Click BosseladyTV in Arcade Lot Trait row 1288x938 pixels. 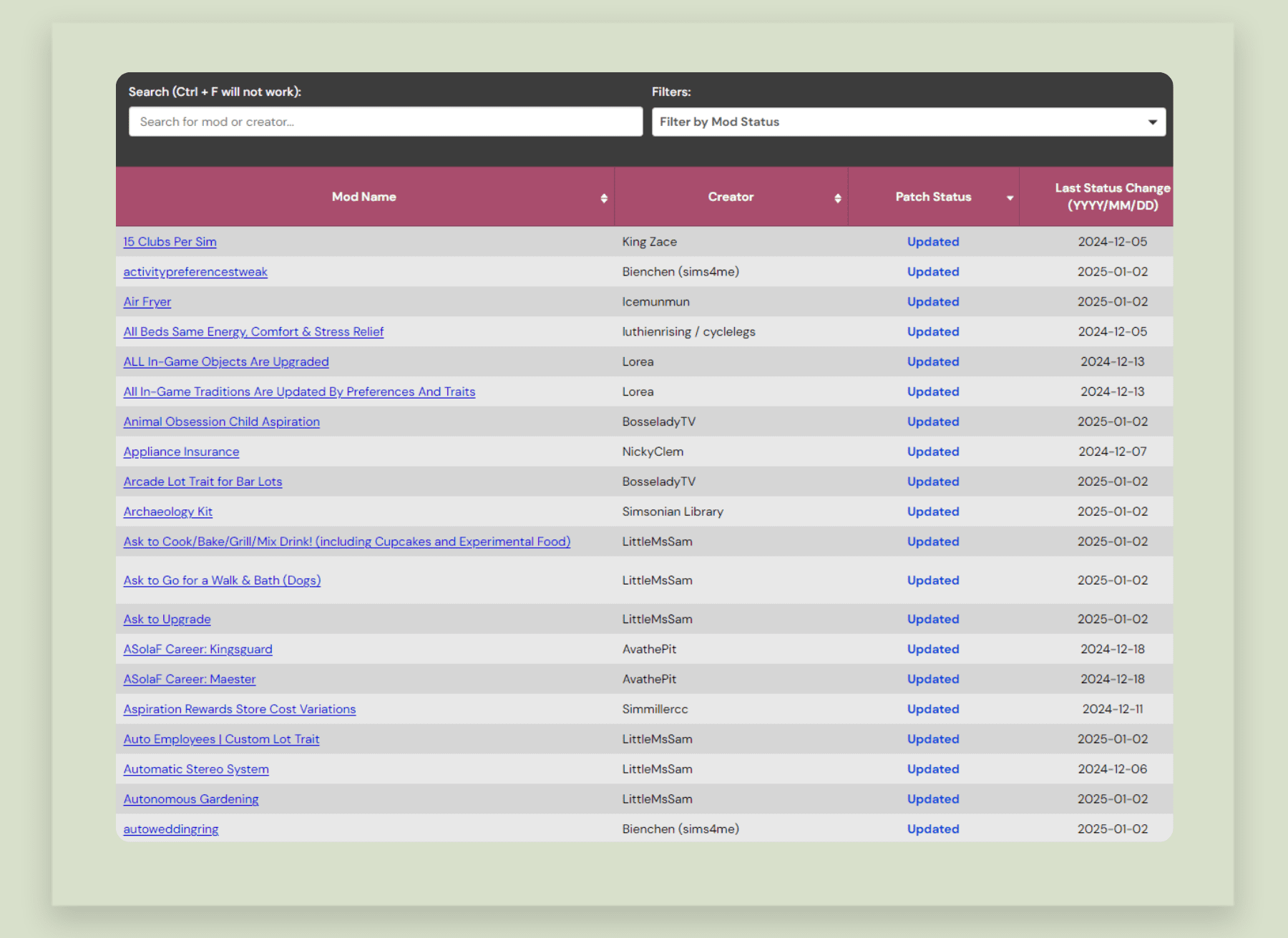(x=658, y=482)
